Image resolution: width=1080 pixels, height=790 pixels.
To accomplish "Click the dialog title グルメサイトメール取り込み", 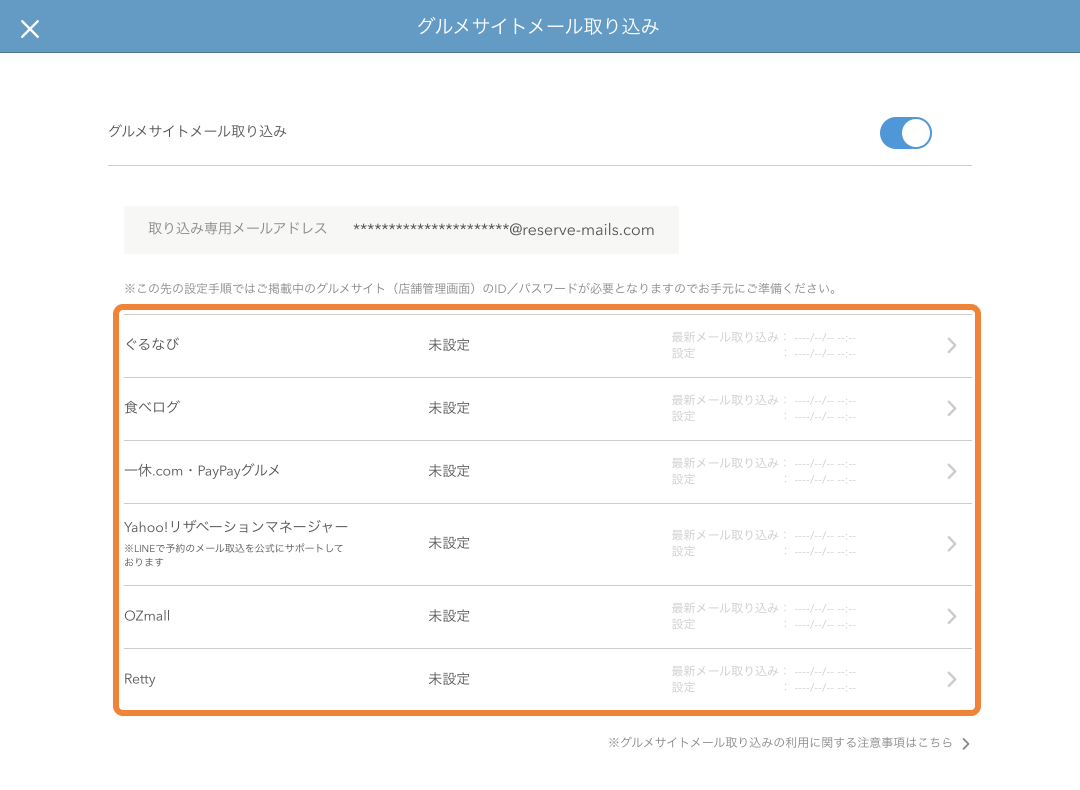I will click(x=539, y=28).
